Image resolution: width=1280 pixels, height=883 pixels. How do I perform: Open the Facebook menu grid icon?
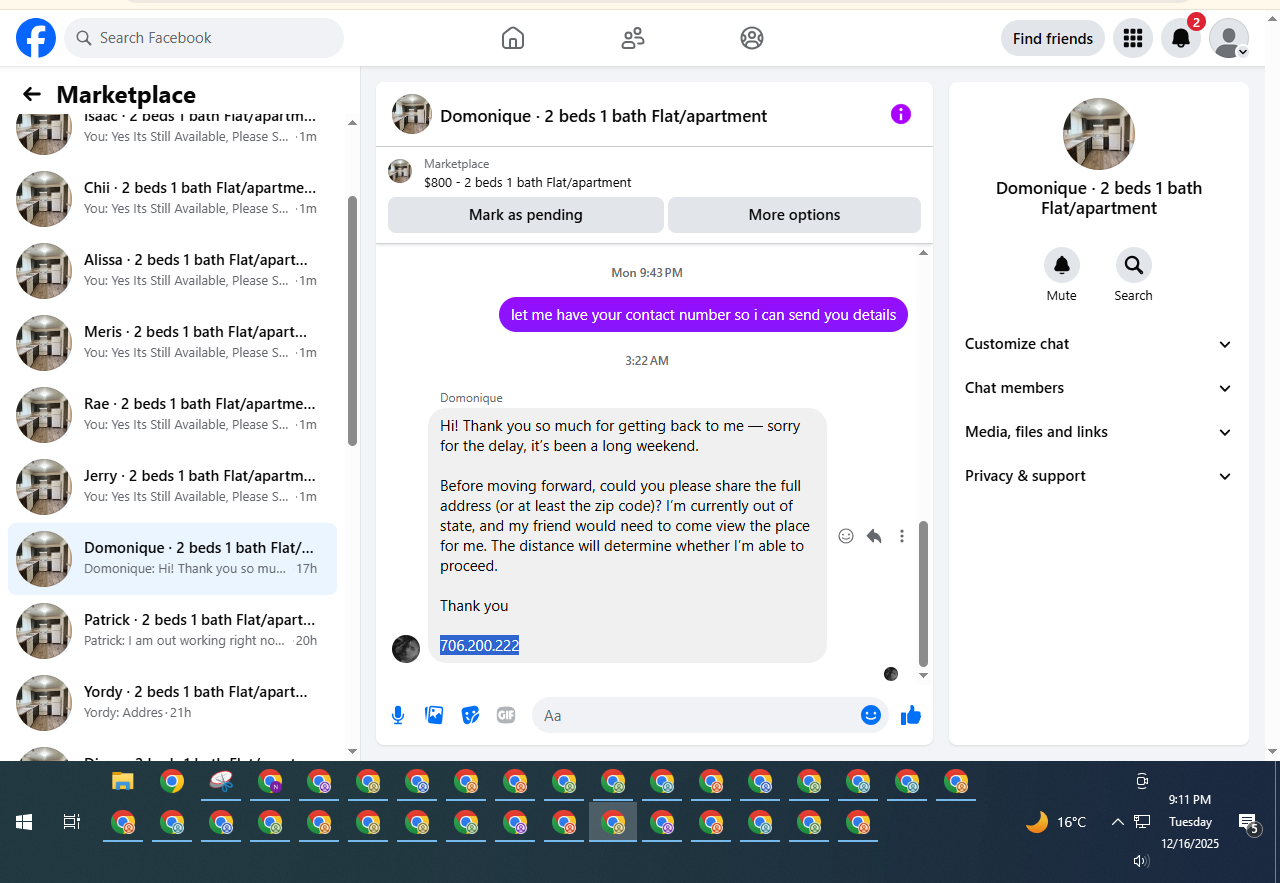(x=1133, y=38)
